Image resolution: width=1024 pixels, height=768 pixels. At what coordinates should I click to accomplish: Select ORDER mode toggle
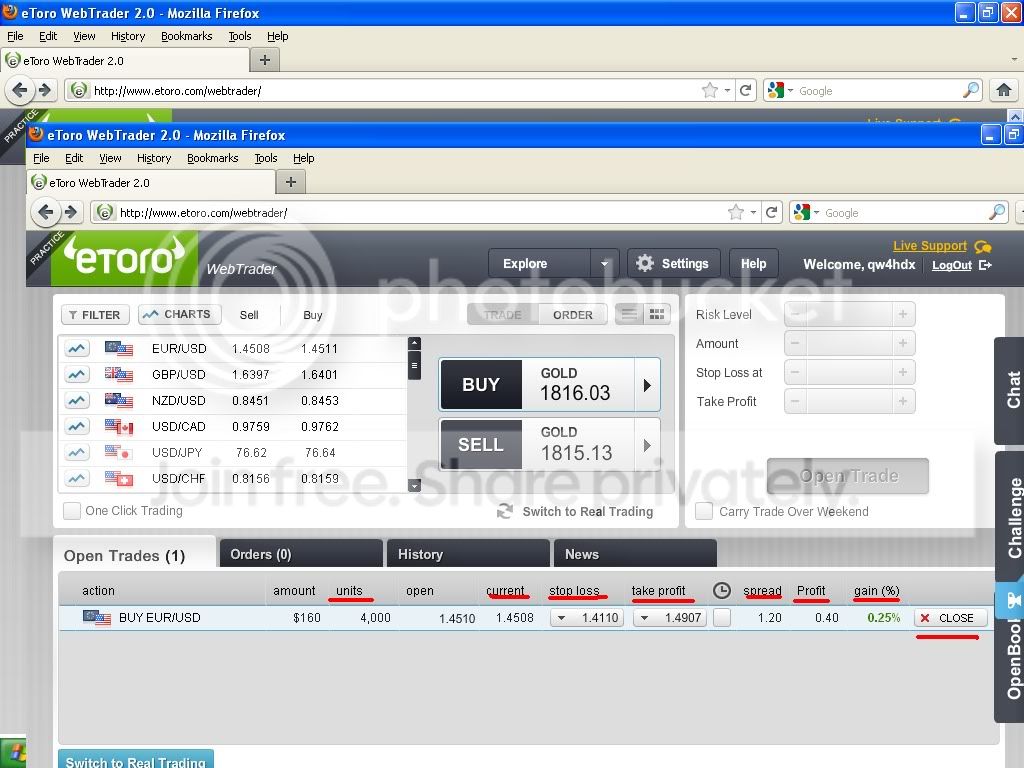[x=573, y=315]
